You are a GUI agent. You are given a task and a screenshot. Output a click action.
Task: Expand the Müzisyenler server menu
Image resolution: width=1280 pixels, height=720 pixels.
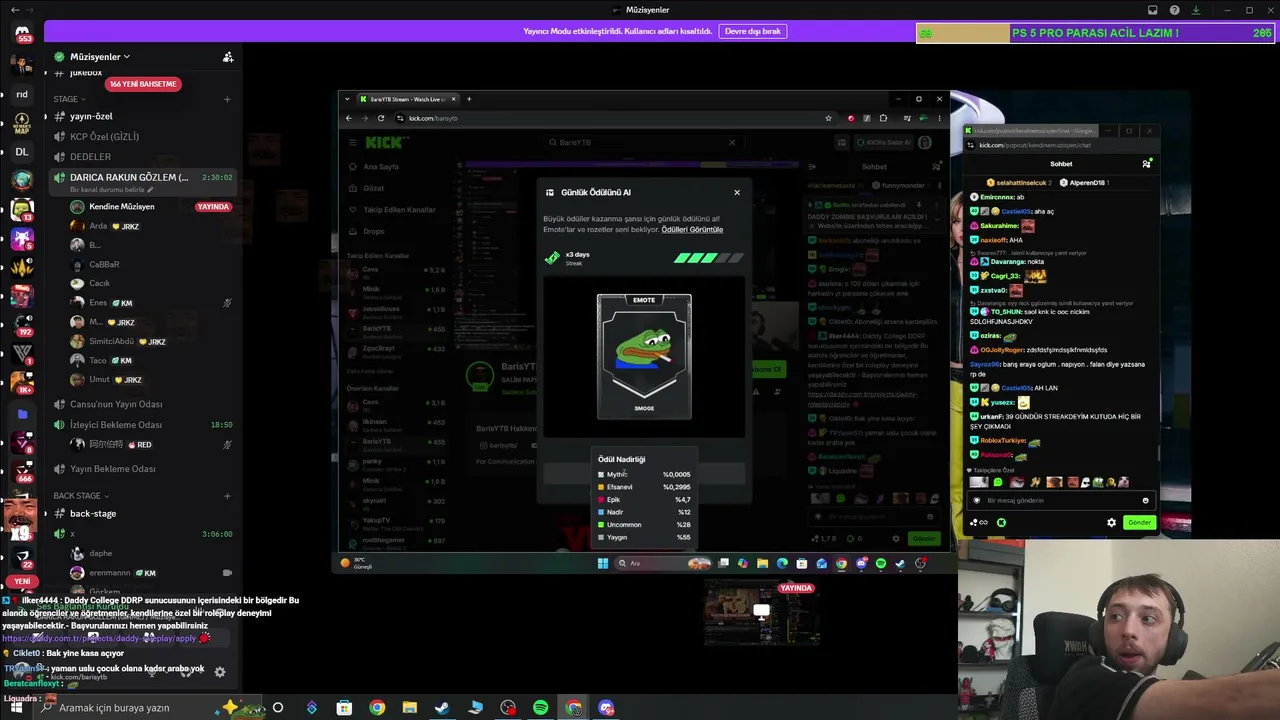99,57
